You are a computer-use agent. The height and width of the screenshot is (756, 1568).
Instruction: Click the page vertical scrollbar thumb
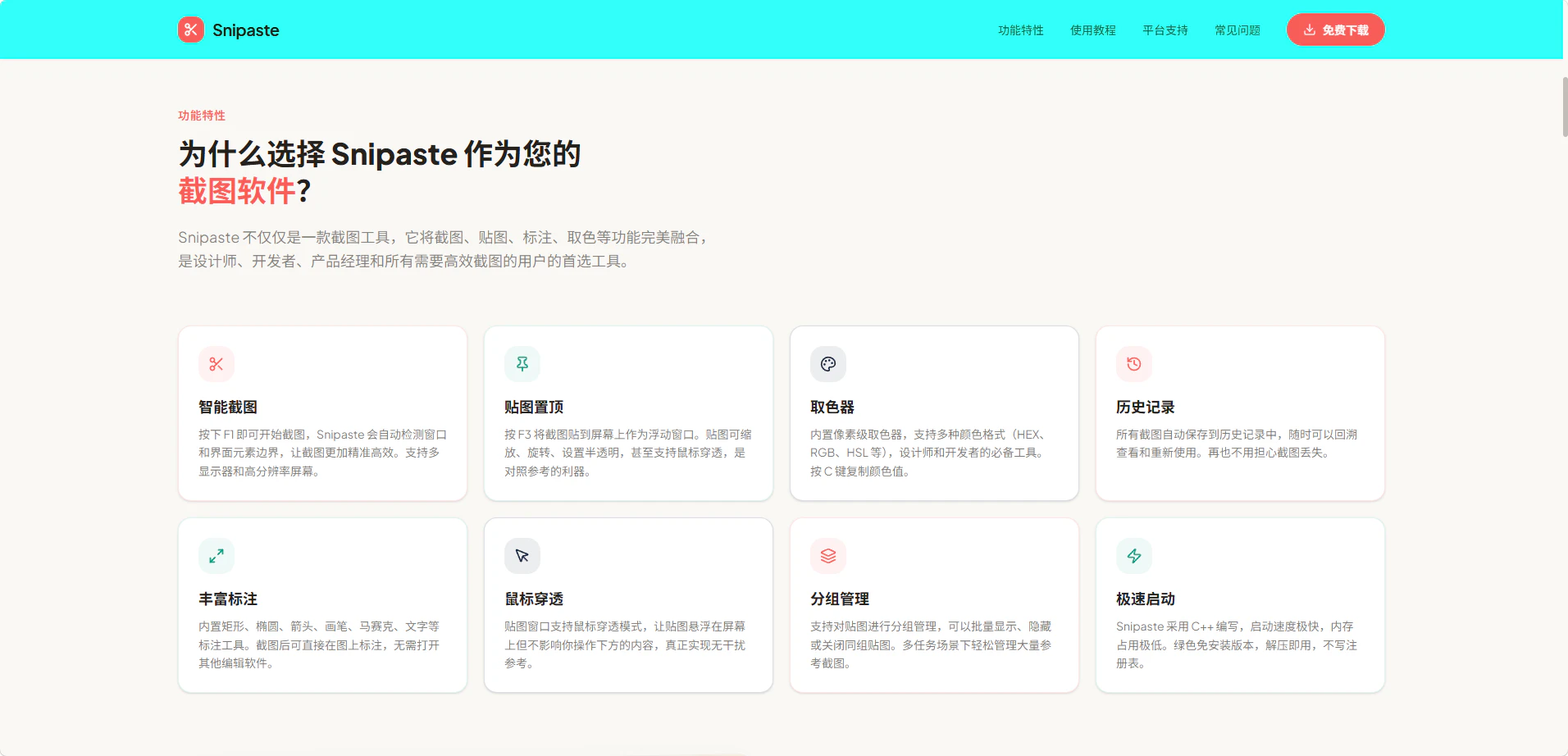(x=1565, y=107)
